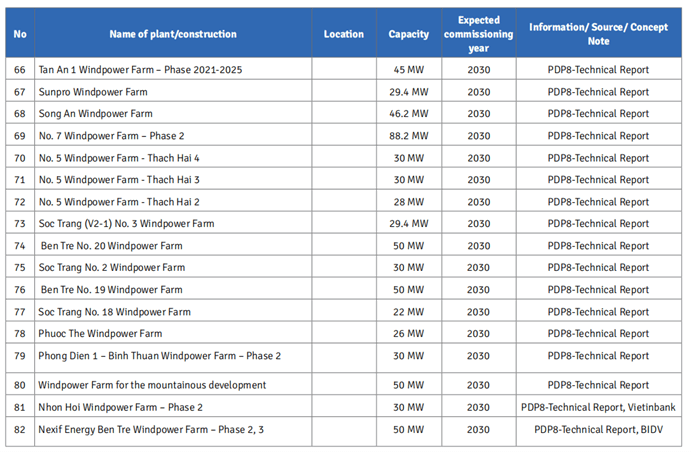This screenshot has height=452, width=692.
Task: Click the 46.2 MW capacity cell
Action: coord(408,114)
